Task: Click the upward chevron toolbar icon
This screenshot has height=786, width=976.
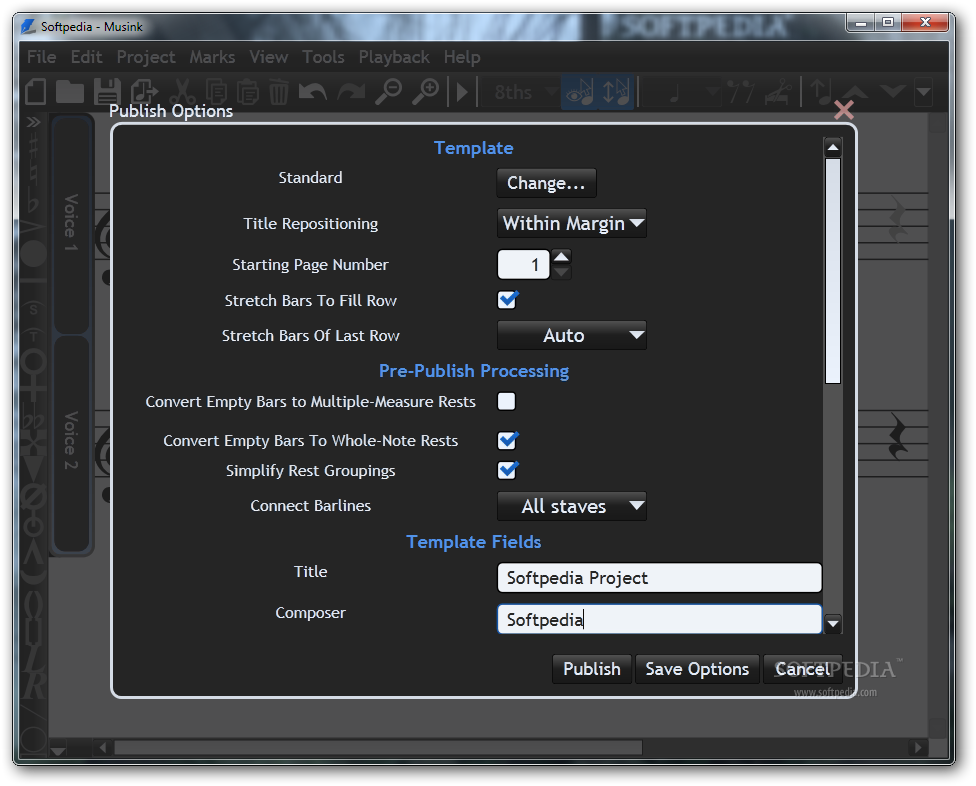Action: (x=856, y=92)
